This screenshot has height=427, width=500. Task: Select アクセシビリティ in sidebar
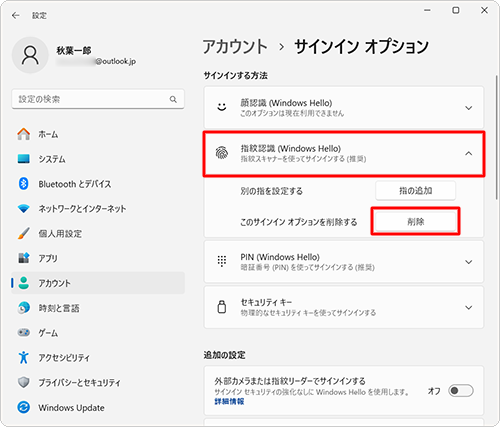coord(98,357)
